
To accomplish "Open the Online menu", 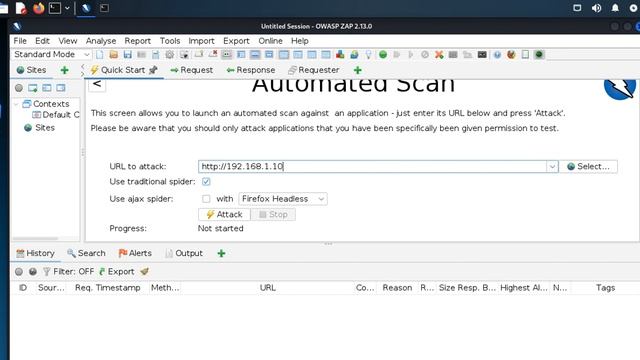I will click(x=270, y=41).
